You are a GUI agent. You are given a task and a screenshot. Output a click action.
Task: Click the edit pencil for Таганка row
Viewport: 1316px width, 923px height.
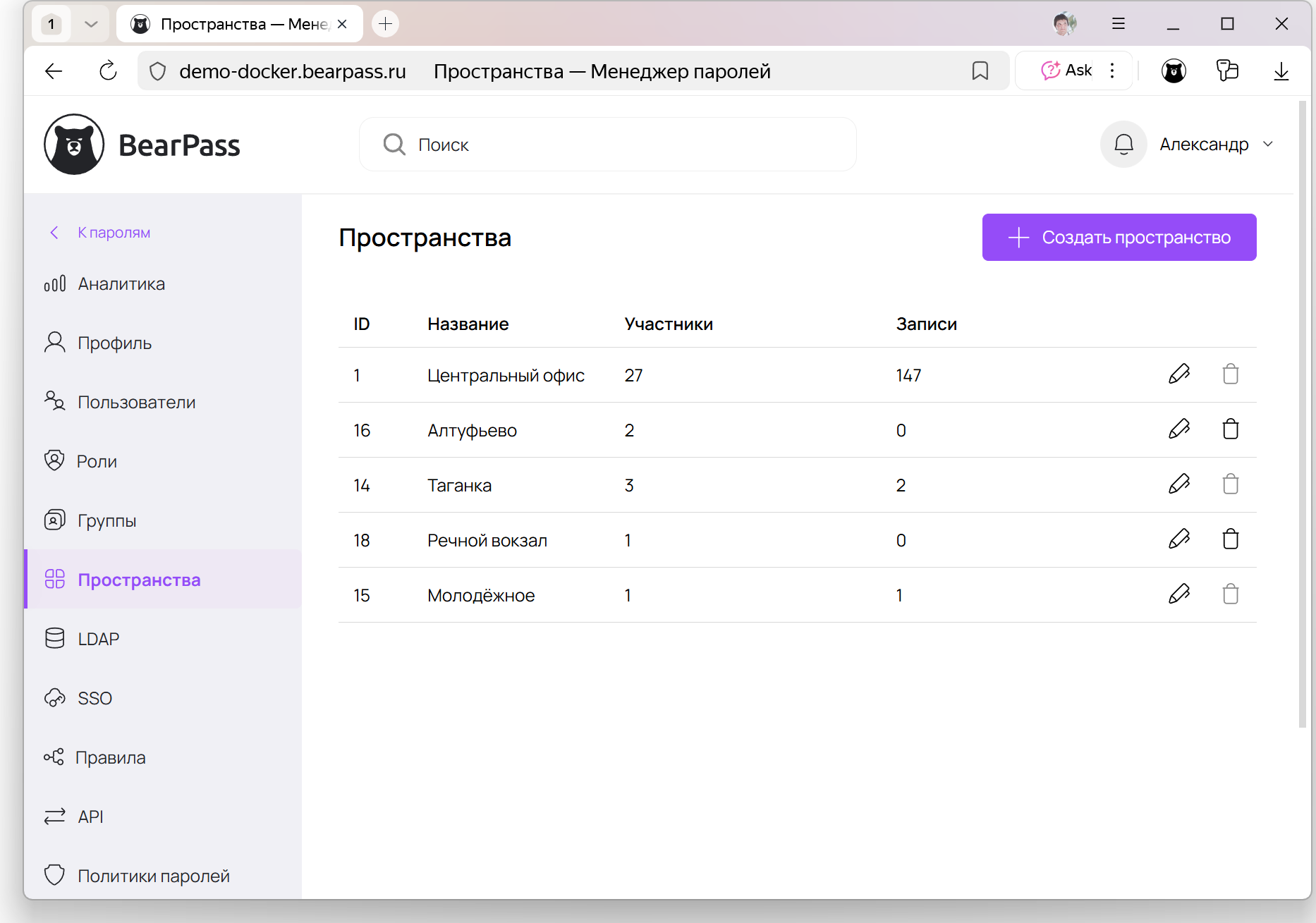click(x=1178, y=484)
